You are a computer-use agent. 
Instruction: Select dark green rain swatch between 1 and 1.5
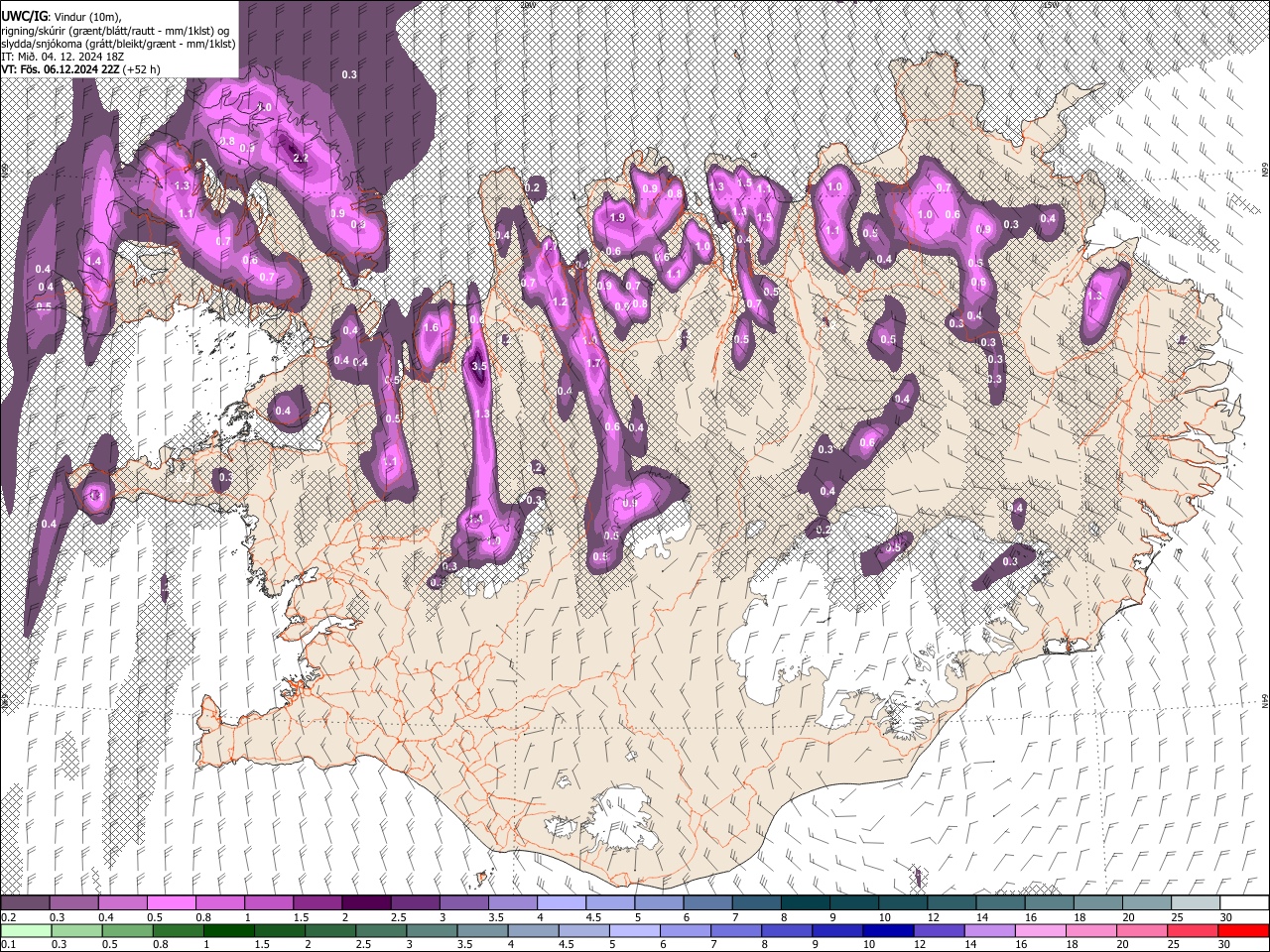click(228, 930)
